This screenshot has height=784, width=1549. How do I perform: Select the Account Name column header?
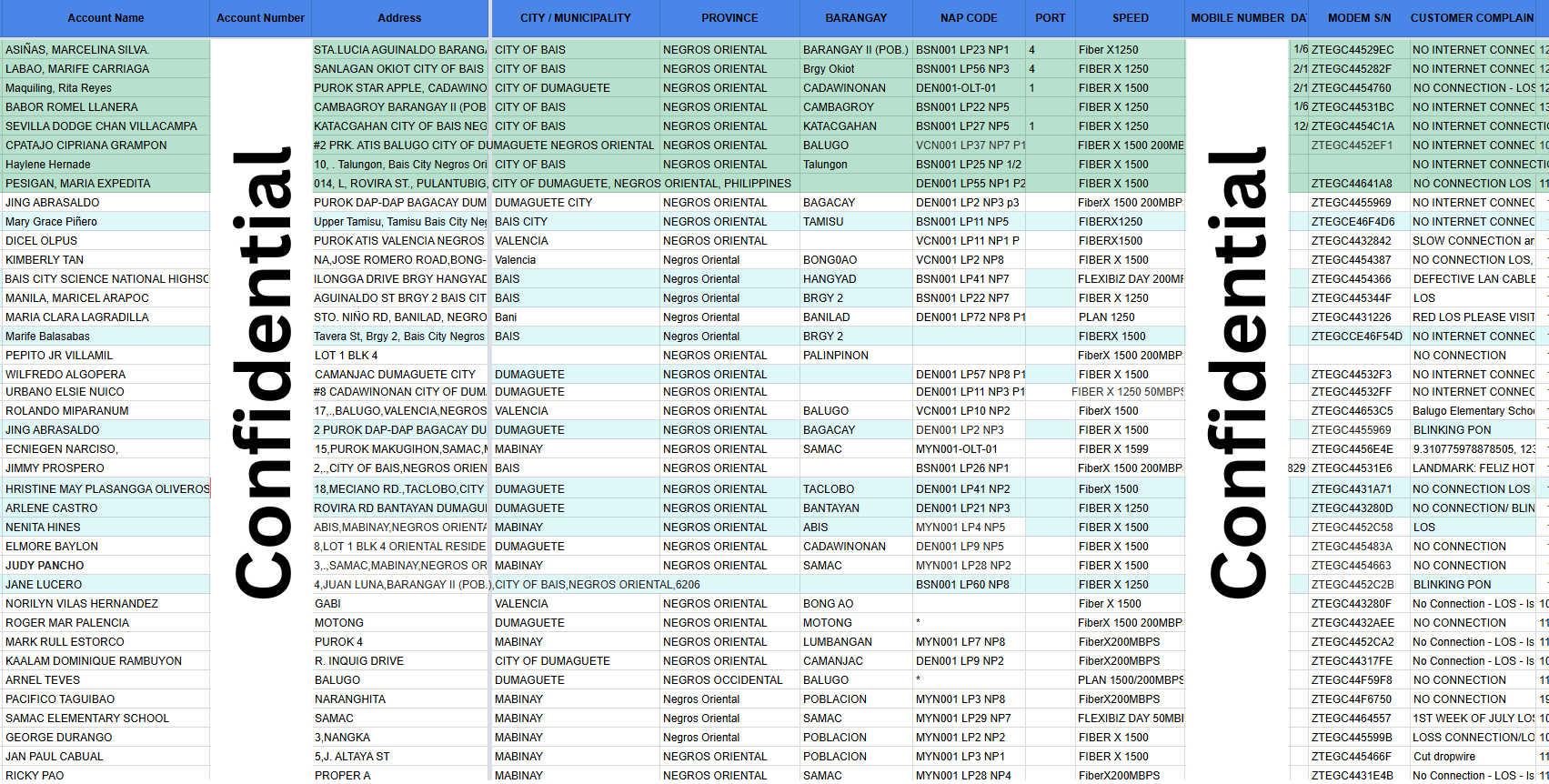click(106, 18)
